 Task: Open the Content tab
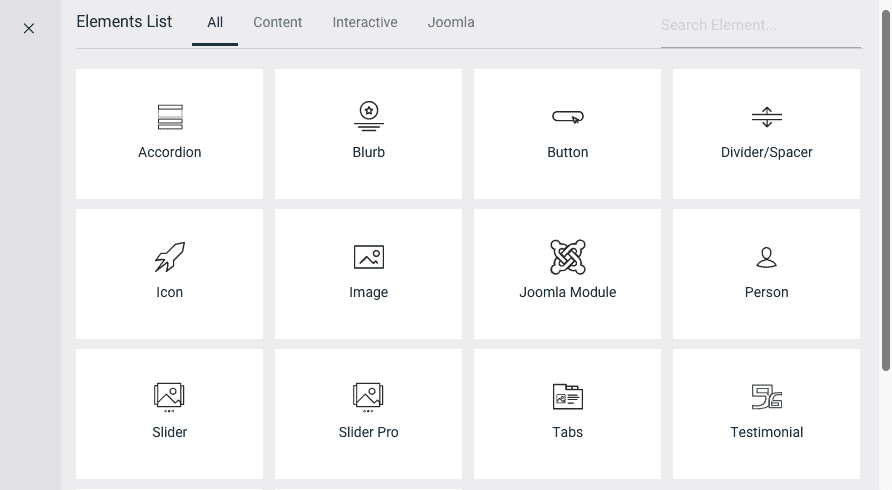(278, 22)
